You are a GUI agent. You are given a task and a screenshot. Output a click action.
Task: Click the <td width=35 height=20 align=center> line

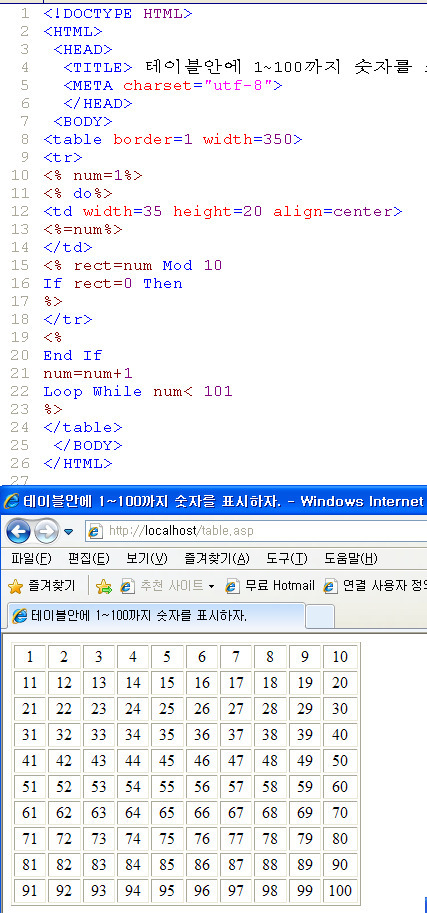click(223, 211)
